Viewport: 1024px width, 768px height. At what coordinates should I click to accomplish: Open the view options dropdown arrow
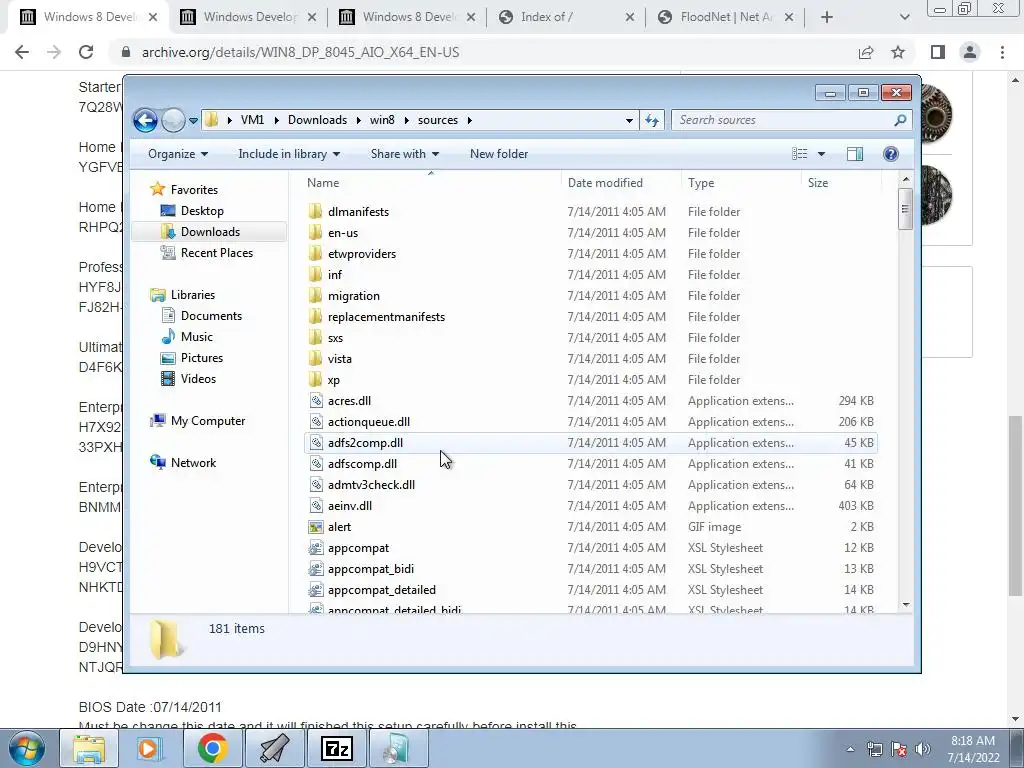coord(822,154)
